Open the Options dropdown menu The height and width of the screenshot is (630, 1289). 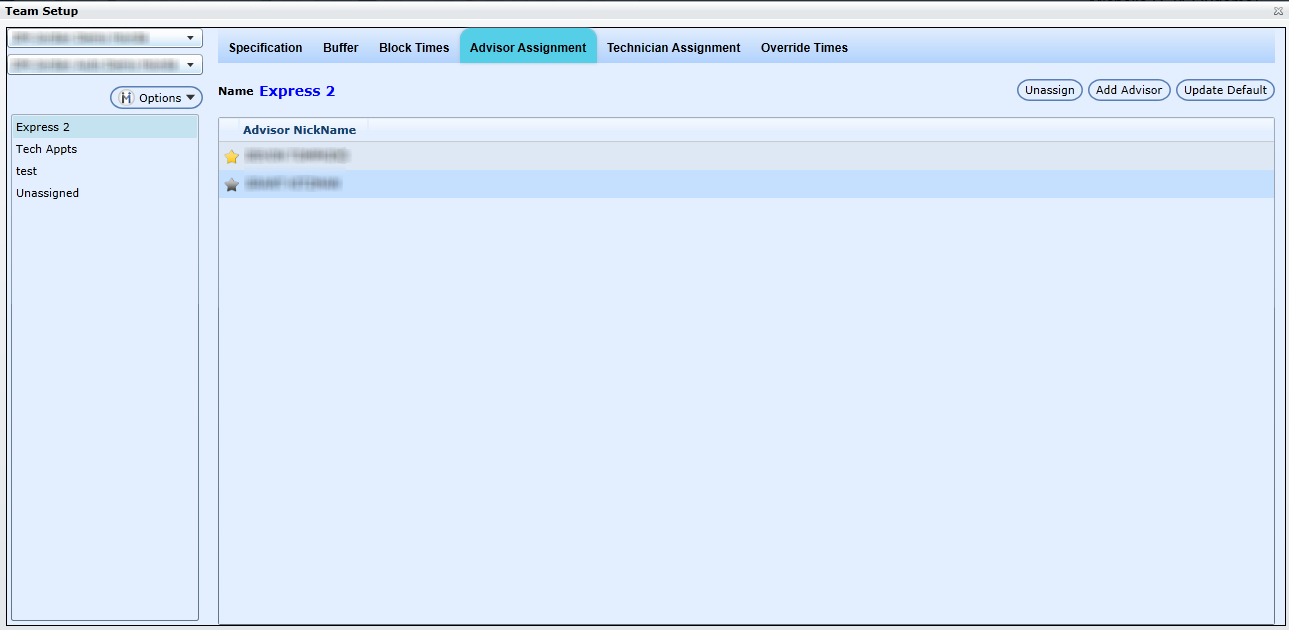pyautogui.click(x=156, y=98)
